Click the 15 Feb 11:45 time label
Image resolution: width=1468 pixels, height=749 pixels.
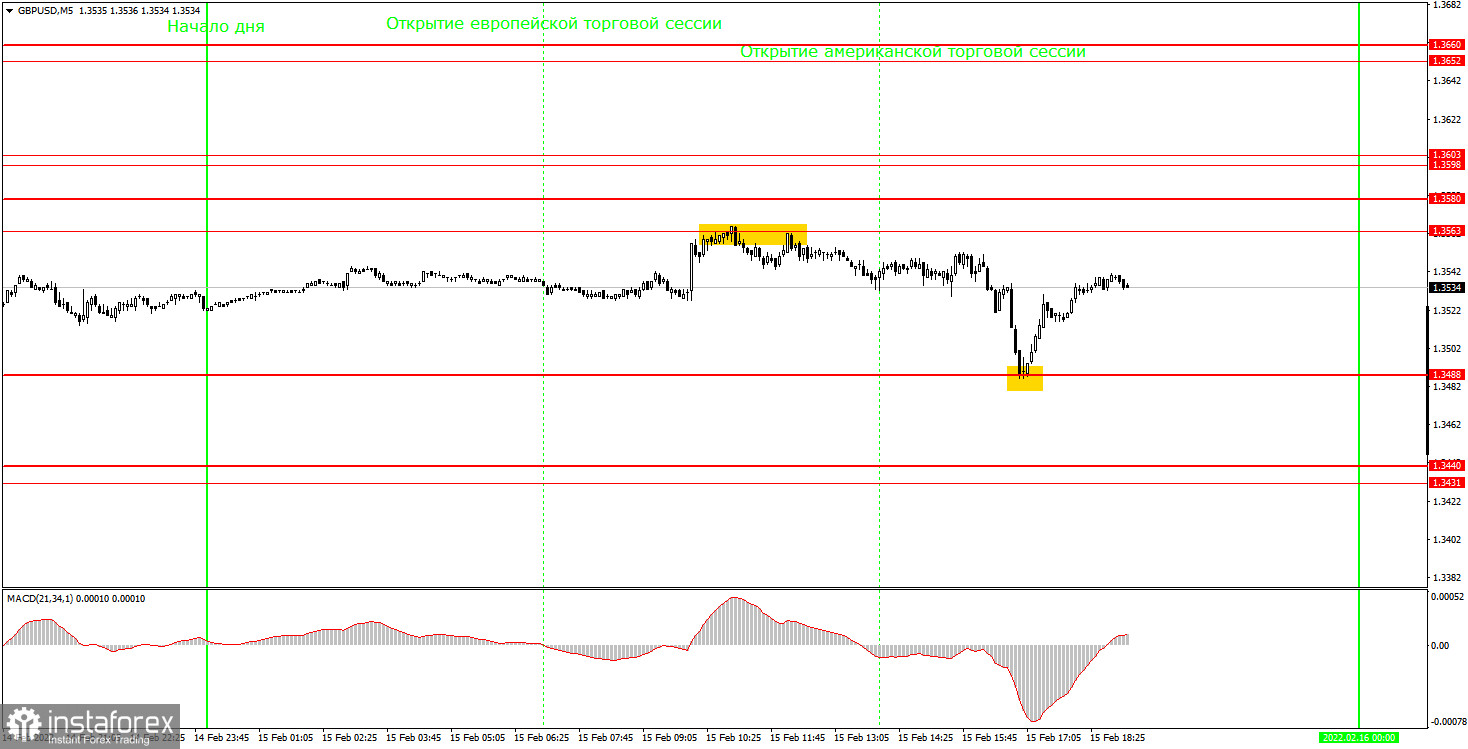point(798,737)
